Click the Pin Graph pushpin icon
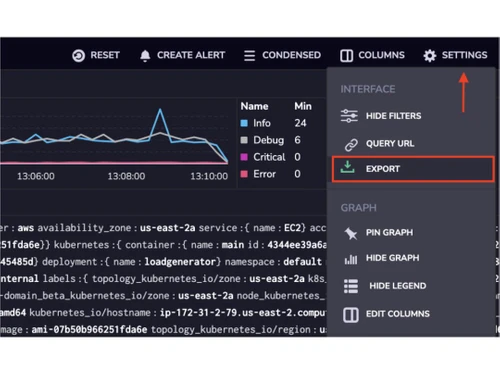This screenshot has height=375, width=500. click(351, 233)
